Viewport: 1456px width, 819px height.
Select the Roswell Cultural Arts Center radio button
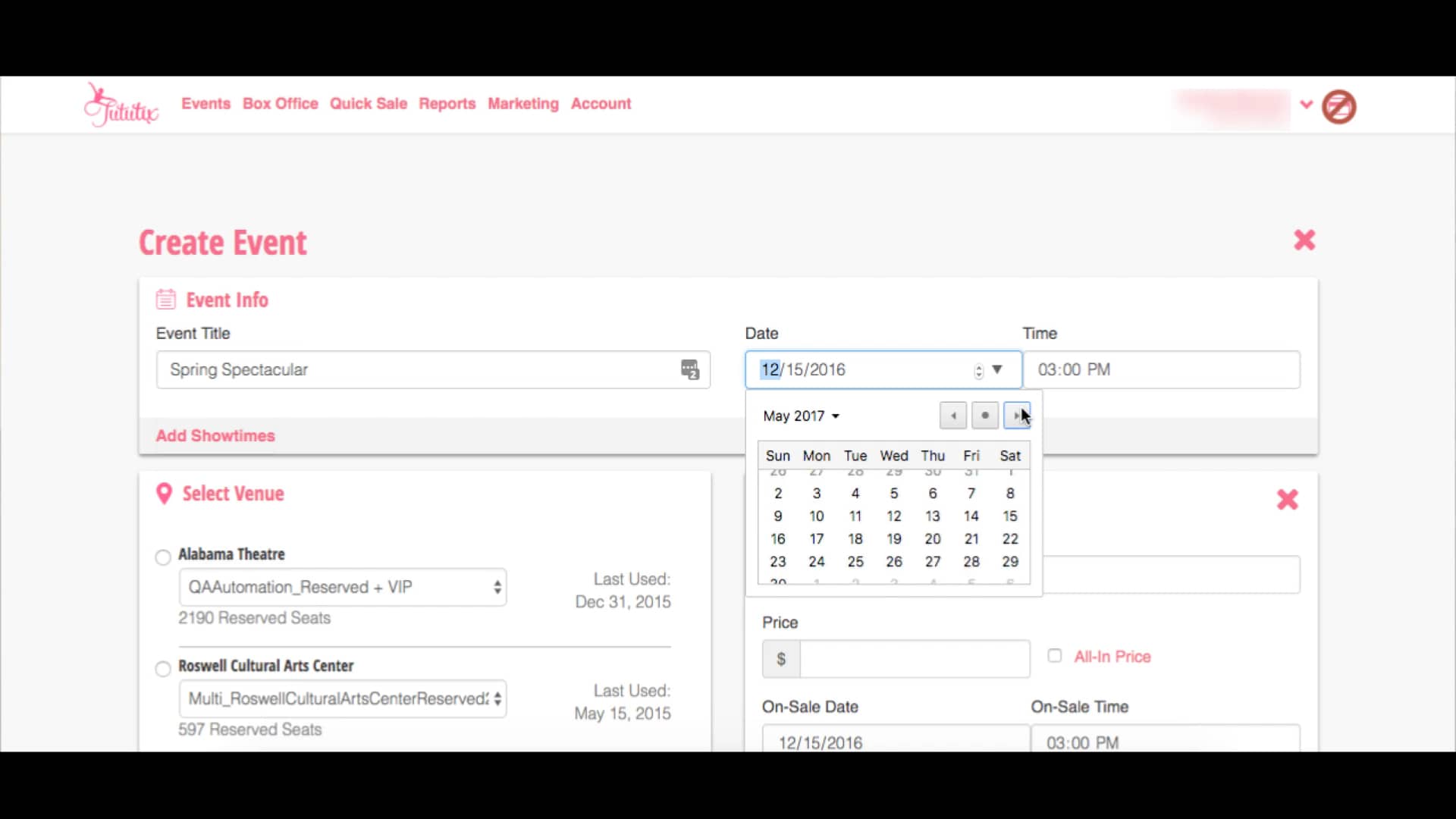click(162, 669)
